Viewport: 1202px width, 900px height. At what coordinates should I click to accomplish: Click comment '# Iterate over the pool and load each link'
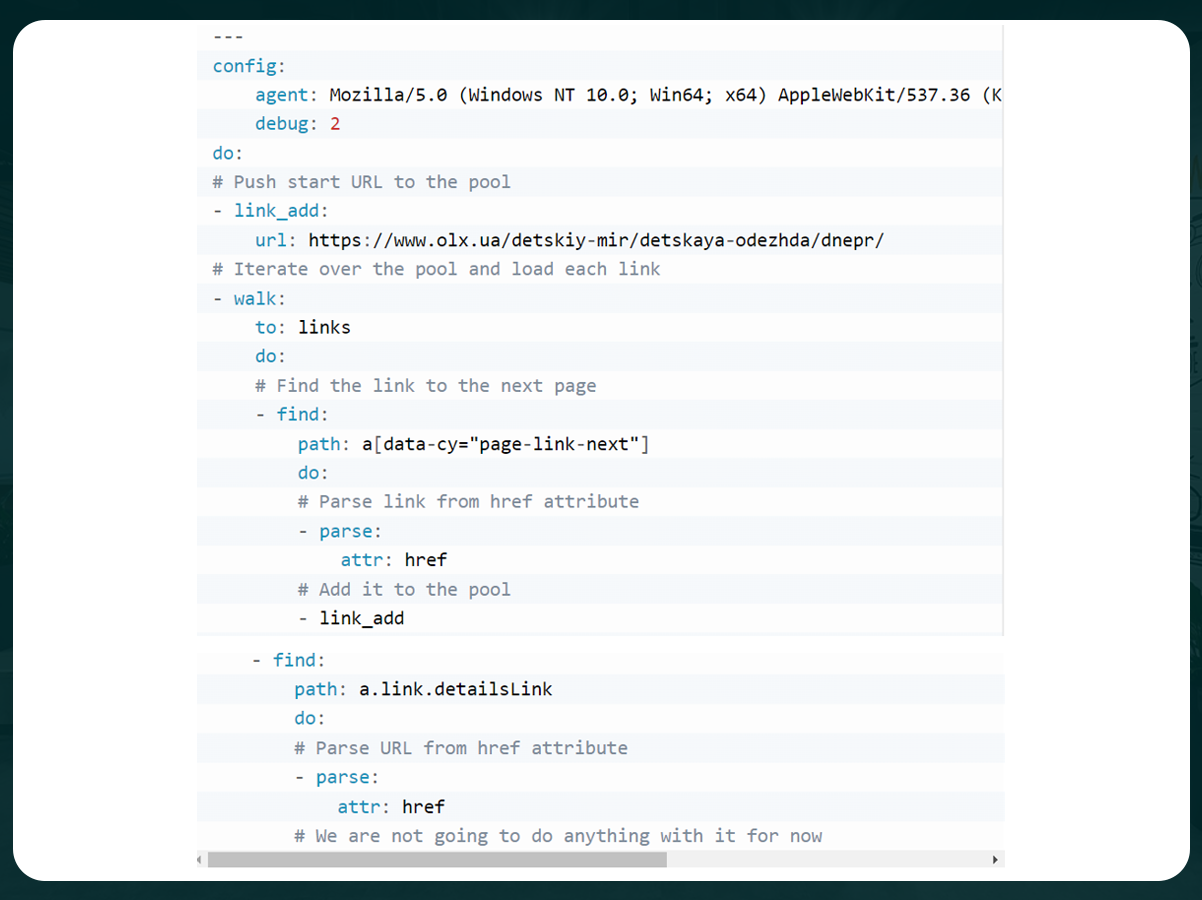436,269
